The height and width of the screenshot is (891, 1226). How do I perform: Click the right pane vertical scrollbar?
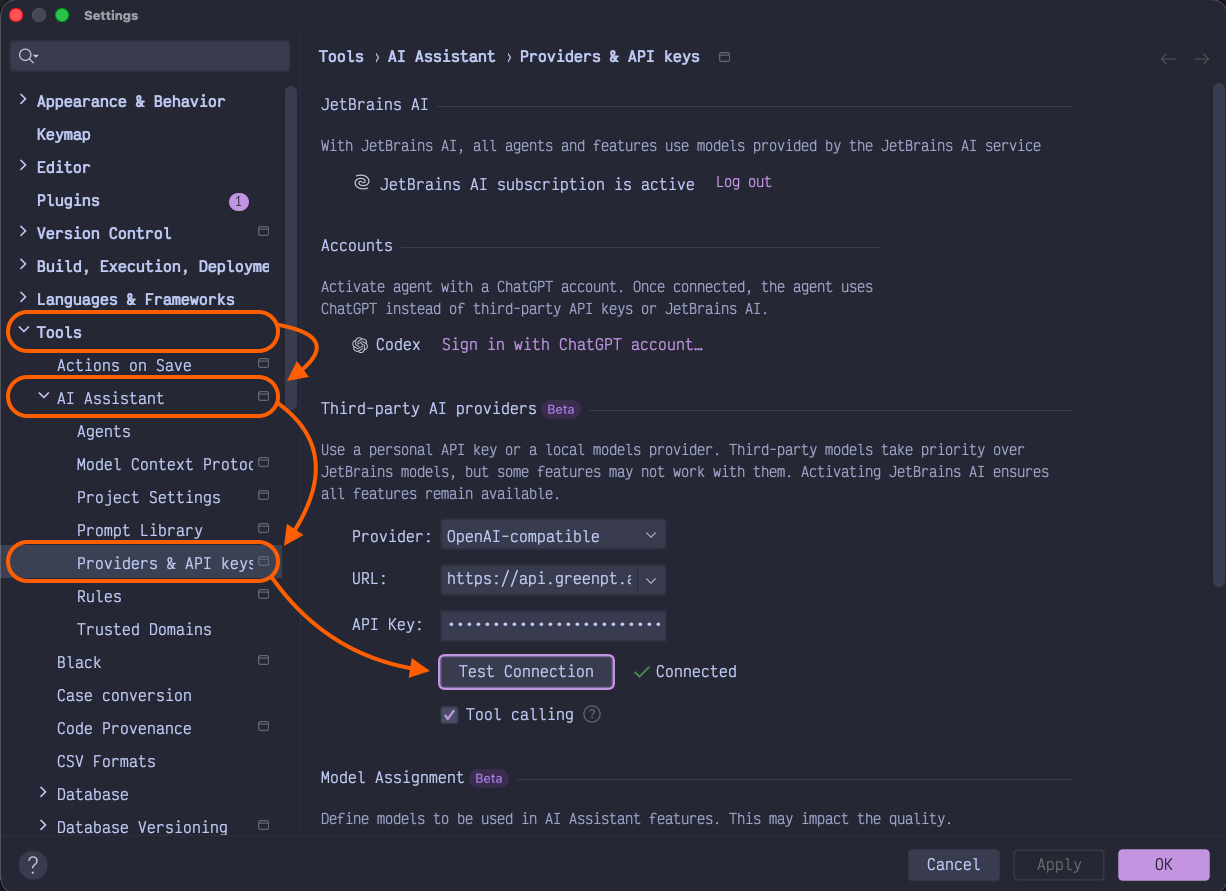pos(1218,335)
